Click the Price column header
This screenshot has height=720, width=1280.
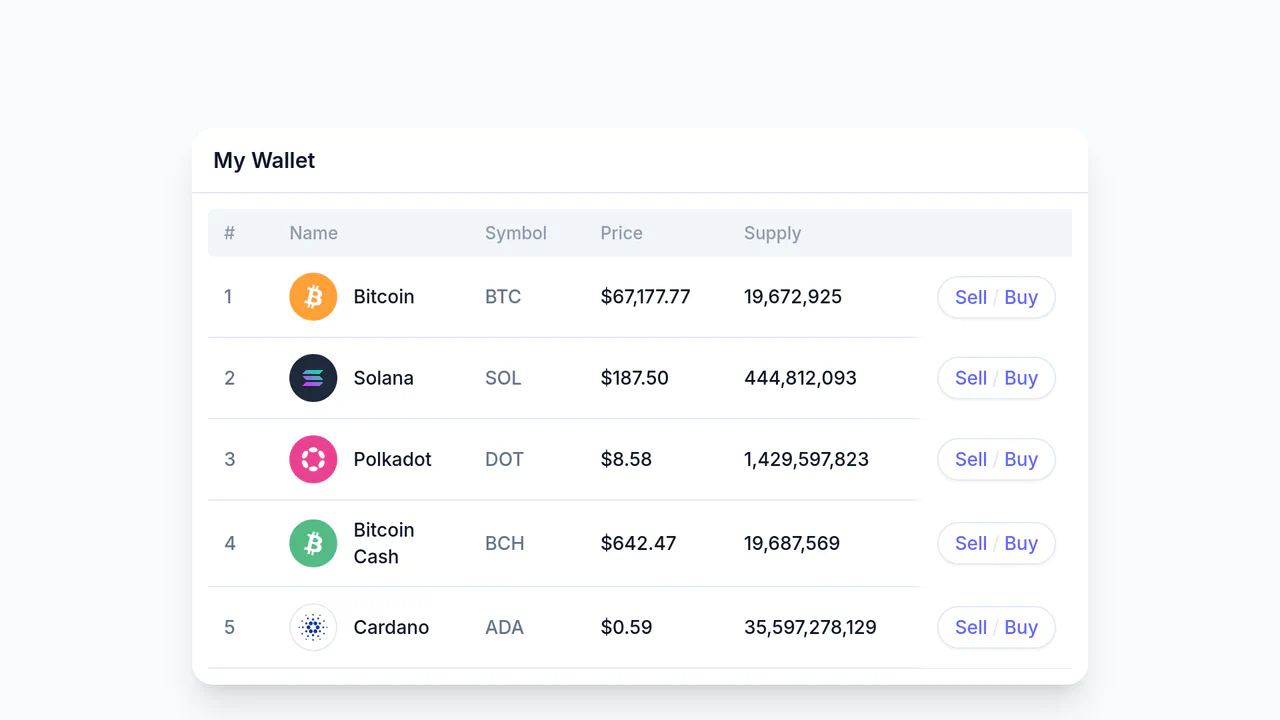[621, 233]
